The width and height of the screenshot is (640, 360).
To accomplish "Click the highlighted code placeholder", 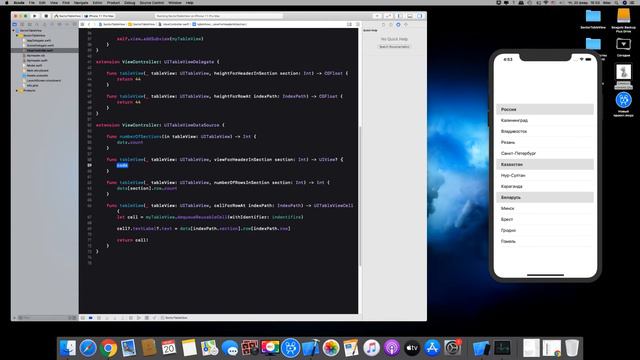I will (x=122, y=165).
